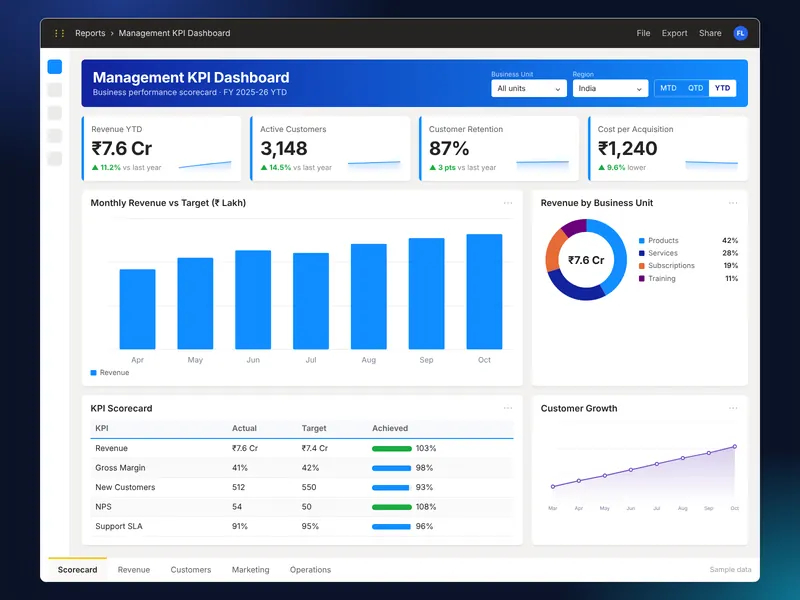The image size is (800, 600).
Task: Click the Share menu item
Action: 710,33
